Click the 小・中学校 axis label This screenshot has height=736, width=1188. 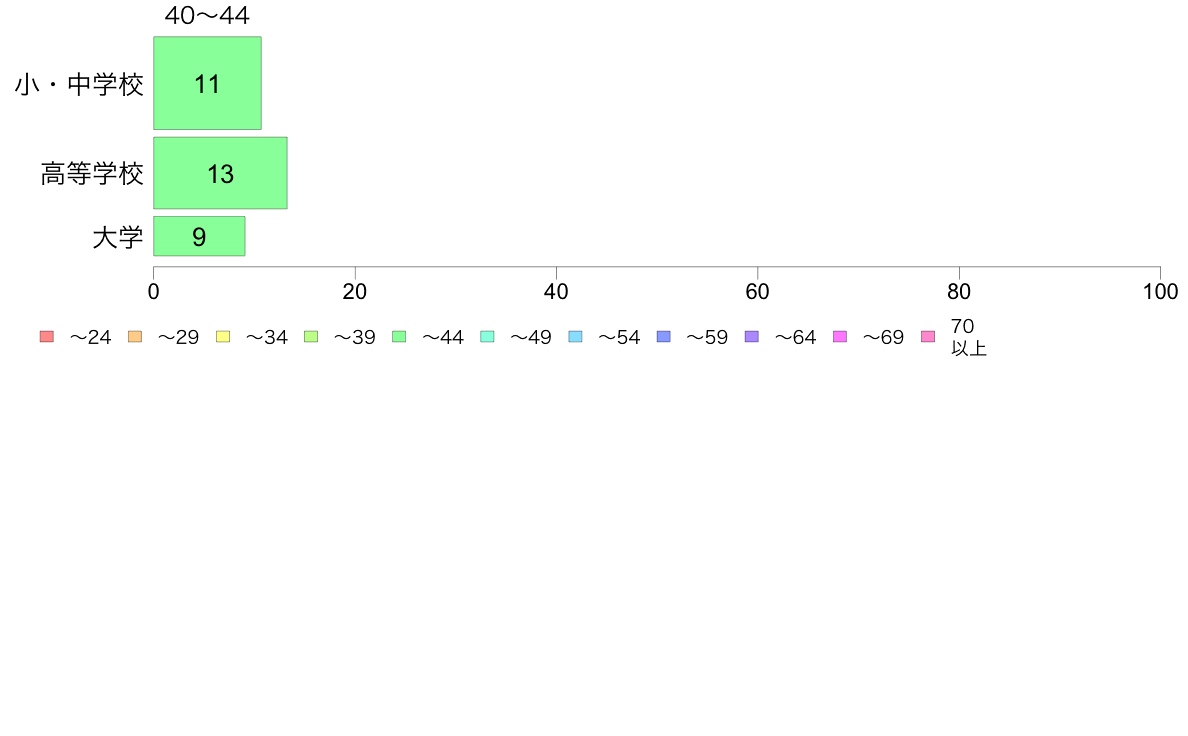(79, 84)
